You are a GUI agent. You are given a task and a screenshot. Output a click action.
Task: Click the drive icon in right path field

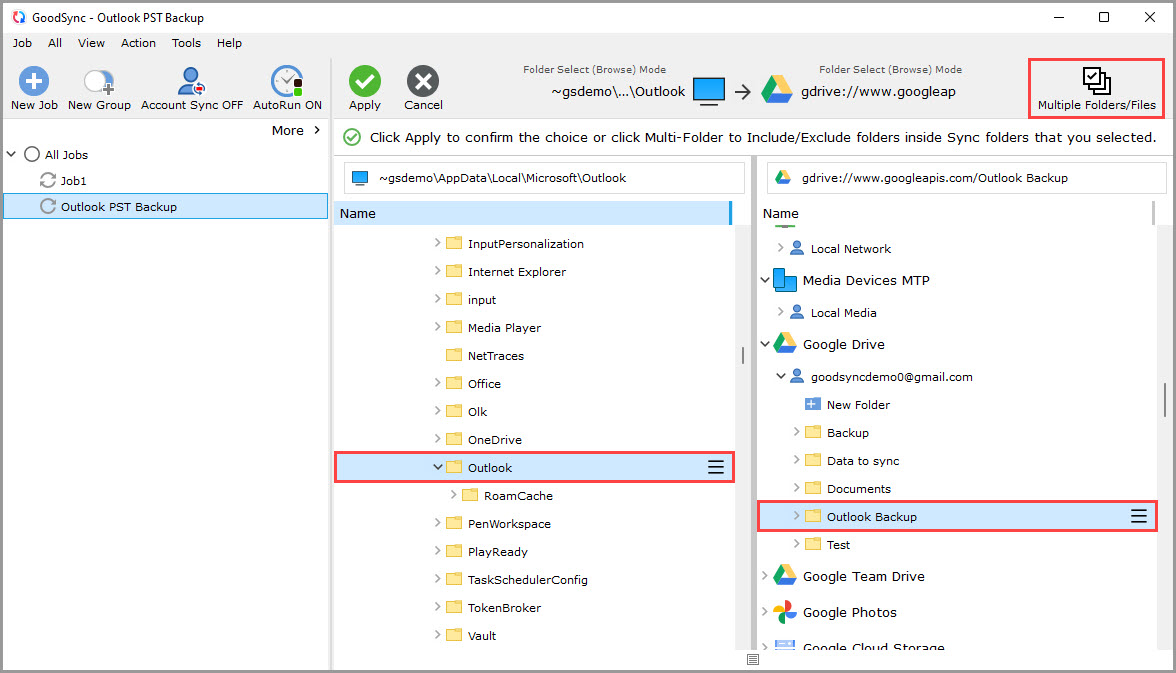(783, 178)
